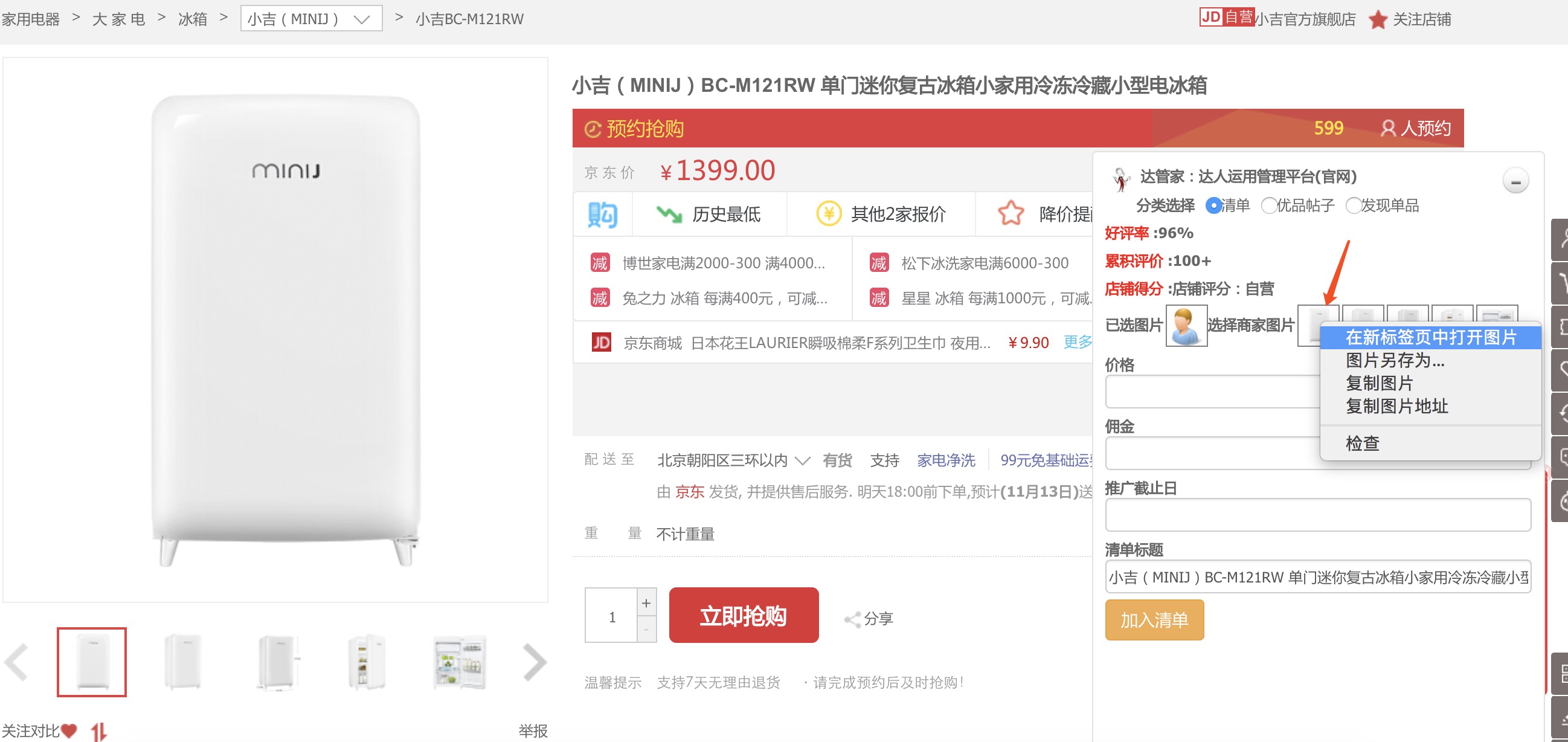Click the JD logo in 京东商城 row
Screen dimensions: 1568x742
(602, 343)
